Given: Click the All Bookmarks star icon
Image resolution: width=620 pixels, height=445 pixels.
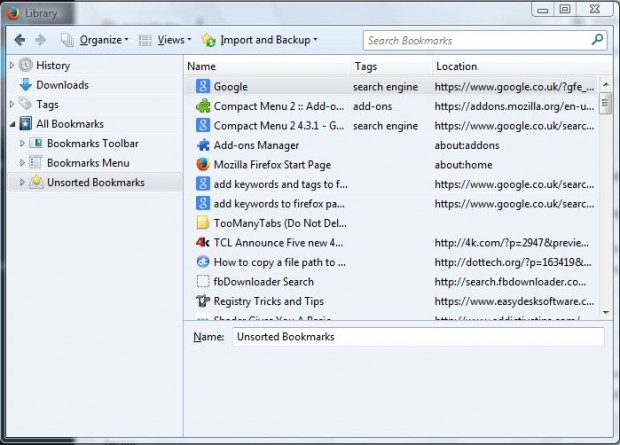Looking at the screenshot, I should pyautogui.click(x=26, y=123).
